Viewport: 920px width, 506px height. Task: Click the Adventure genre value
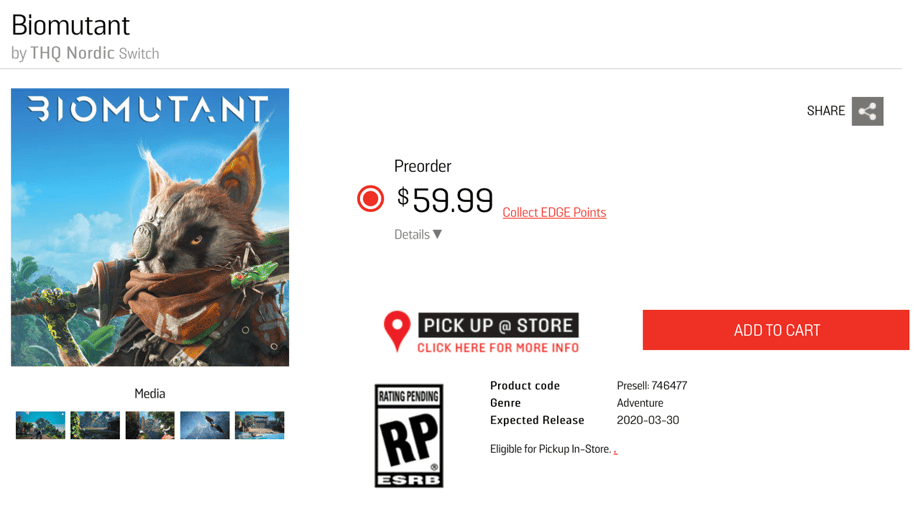click(x=640, y=403)
